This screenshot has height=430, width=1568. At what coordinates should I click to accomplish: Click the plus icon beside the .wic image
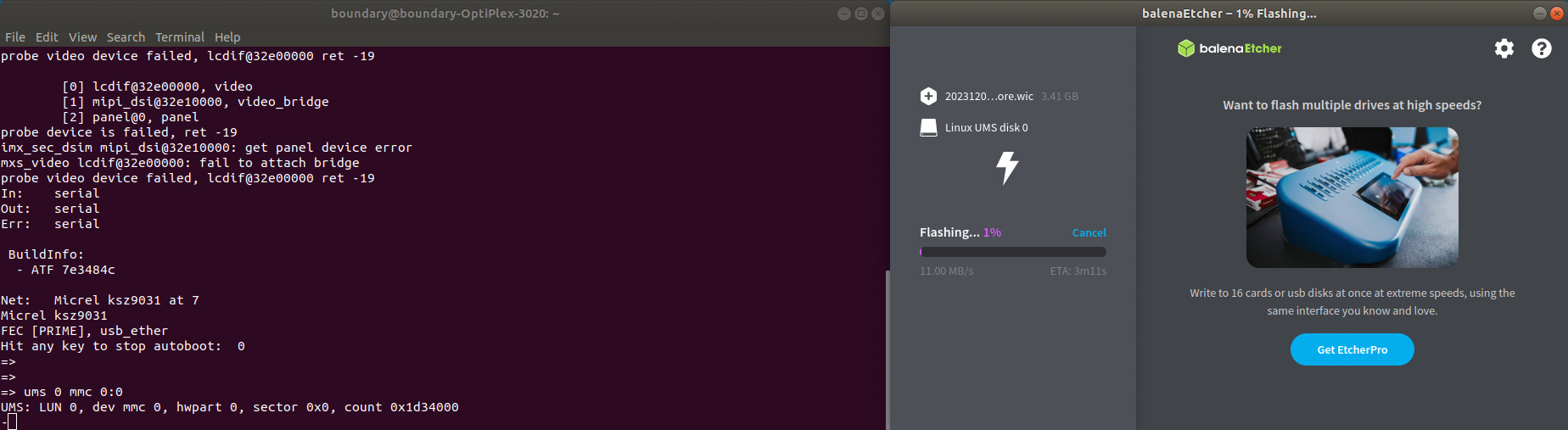point(928,96)
